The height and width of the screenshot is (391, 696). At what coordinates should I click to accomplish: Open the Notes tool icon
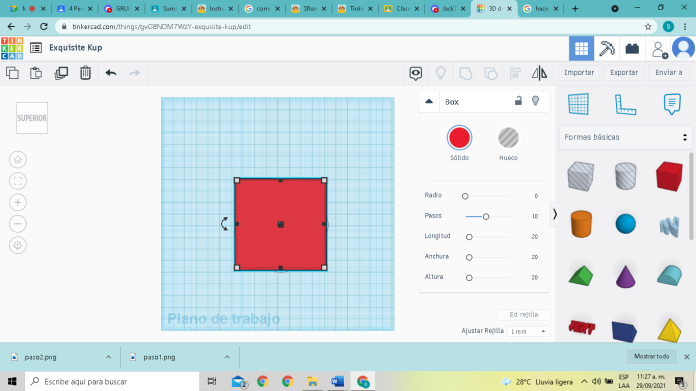coord(672,104)
